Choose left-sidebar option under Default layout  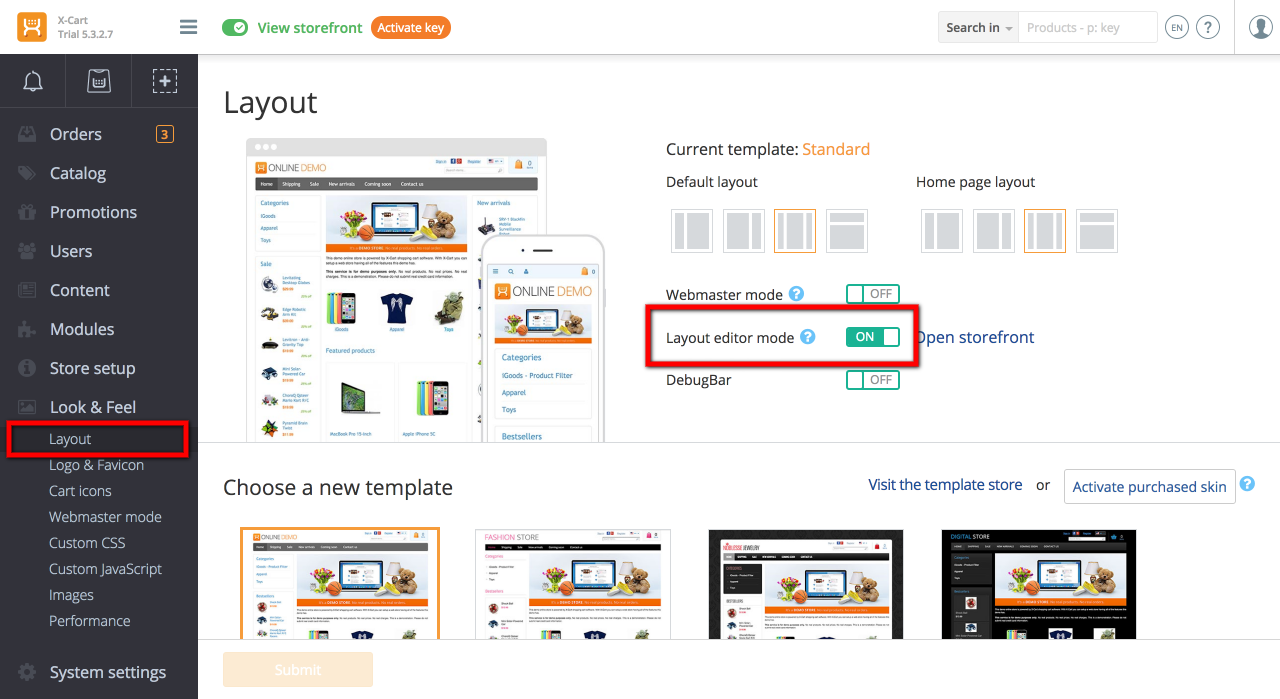tap(693, 231)
